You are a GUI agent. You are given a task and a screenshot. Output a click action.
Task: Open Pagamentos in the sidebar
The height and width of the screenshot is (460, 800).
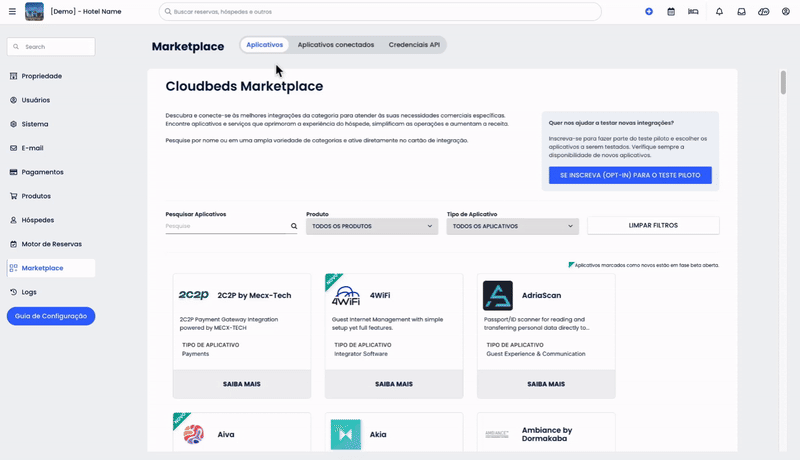(x=42, y=172)
